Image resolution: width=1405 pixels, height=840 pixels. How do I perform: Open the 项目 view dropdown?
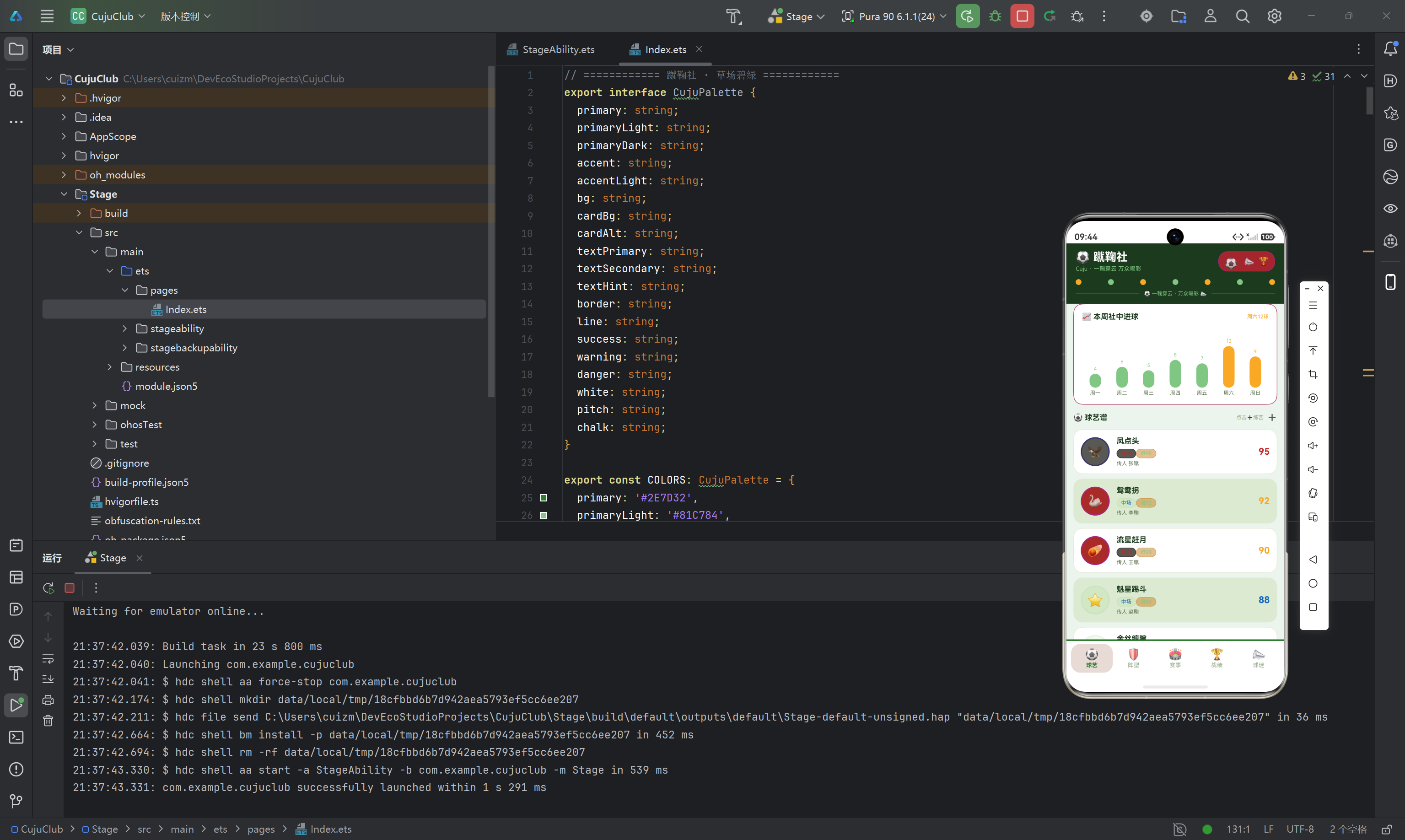point(58,50)
